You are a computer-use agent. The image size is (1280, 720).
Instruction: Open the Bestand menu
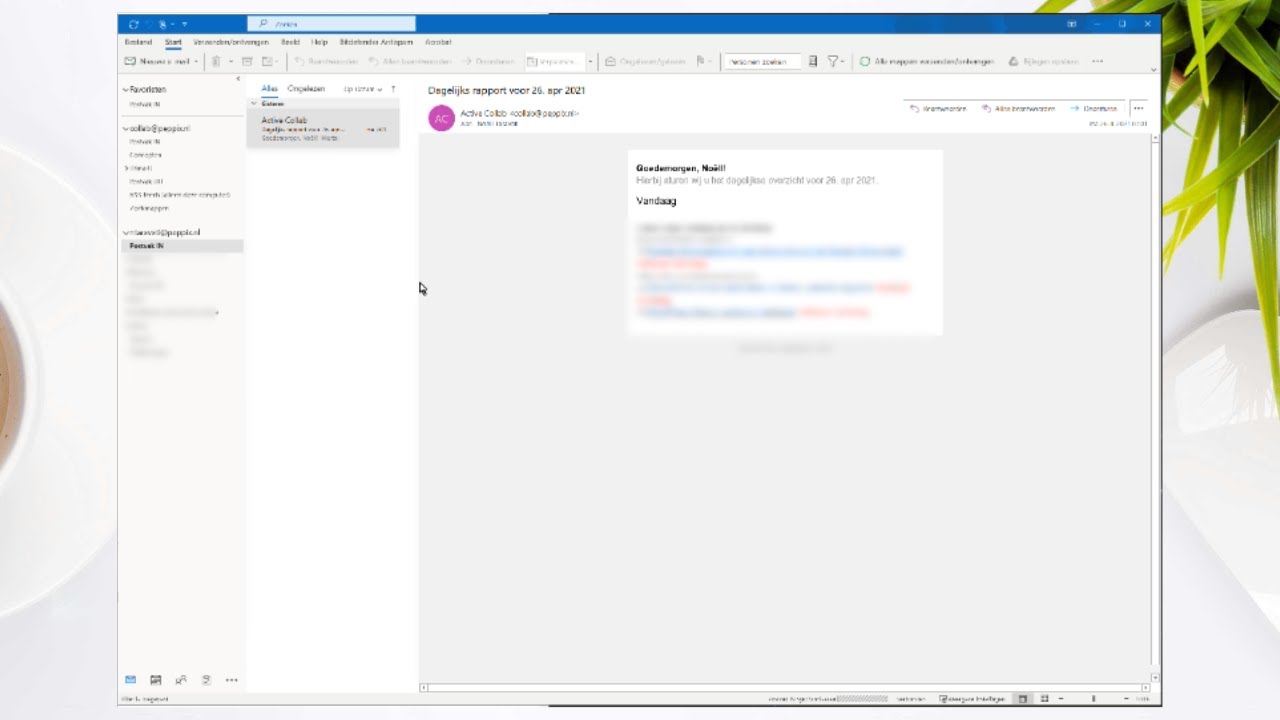click(x=138, y=42)
